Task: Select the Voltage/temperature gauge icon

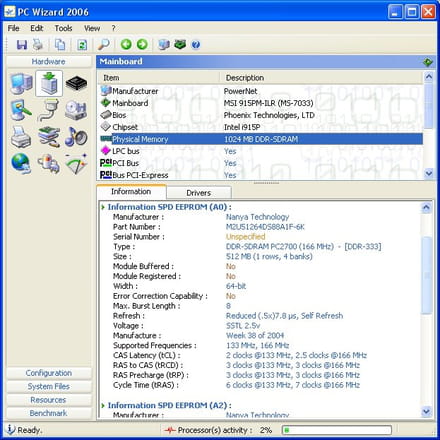Action: (76, 164)
